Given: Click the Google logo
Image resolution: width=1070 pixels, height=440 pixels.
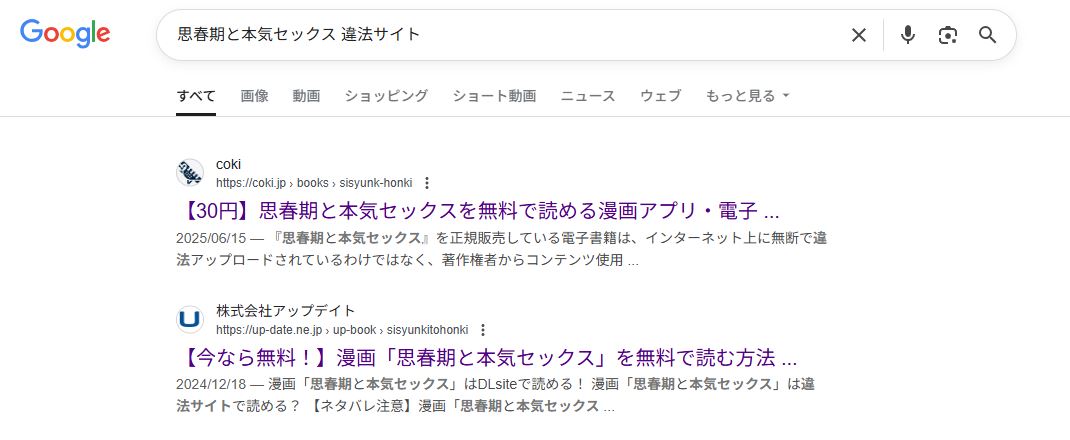Looking at the screenshot, I should click(x=65, y=33).
